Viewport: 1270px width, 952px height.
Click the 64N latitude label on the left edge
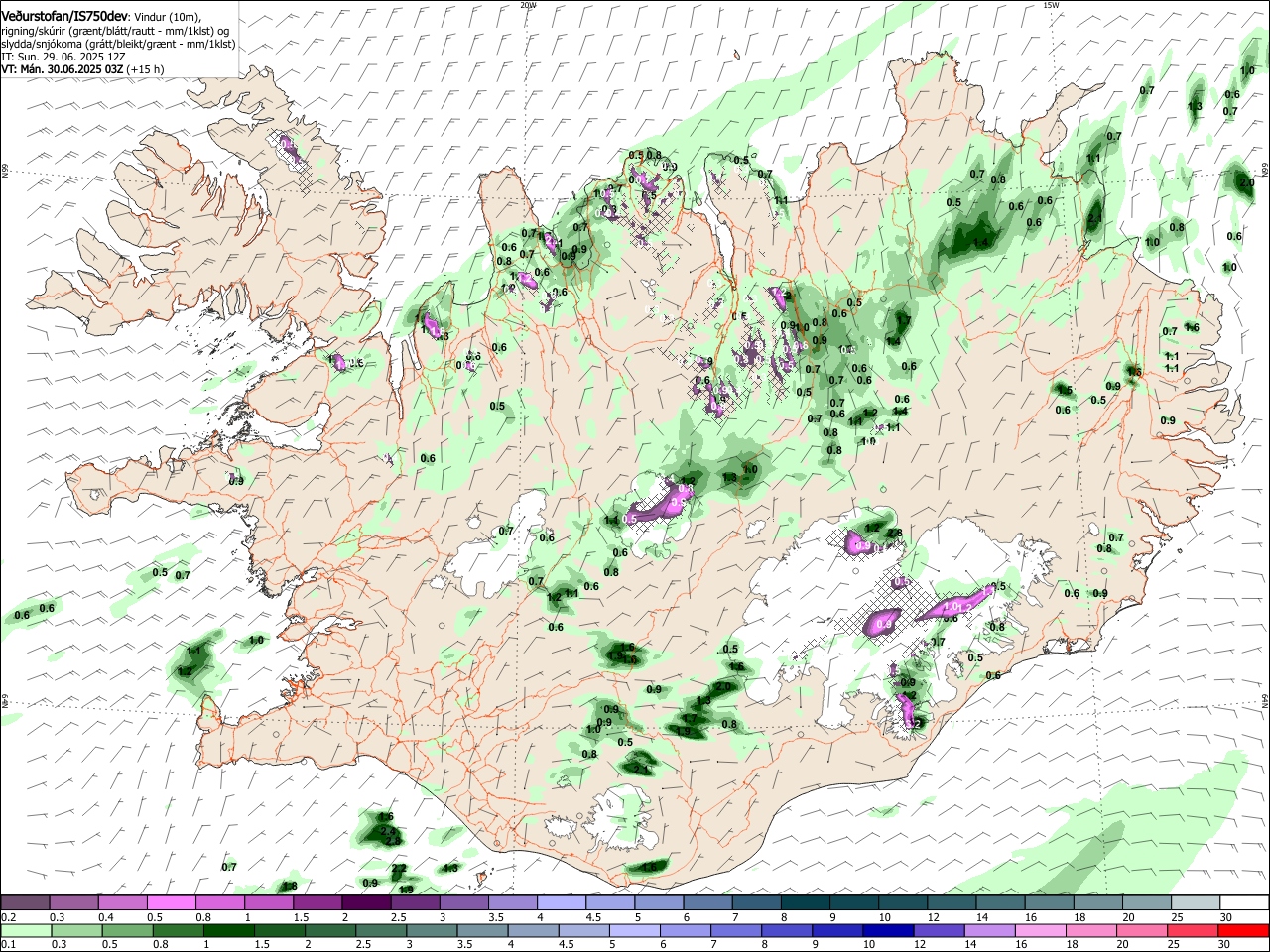click(5, 699)
